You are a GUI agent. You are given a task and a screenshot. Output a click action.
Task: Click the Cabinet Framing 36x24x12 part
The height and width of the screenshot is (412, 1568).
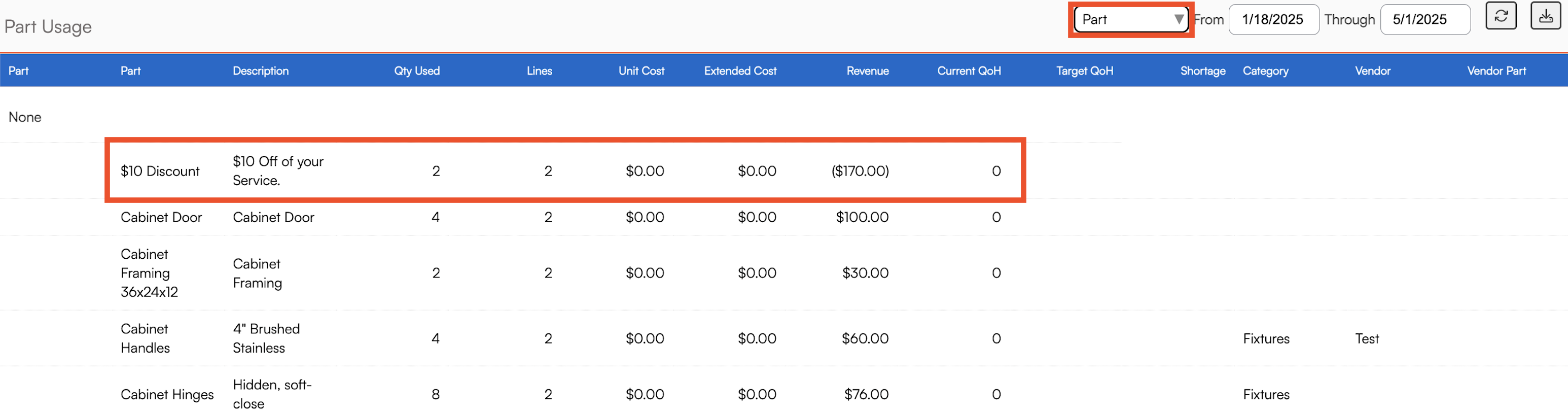coord(149,273)
